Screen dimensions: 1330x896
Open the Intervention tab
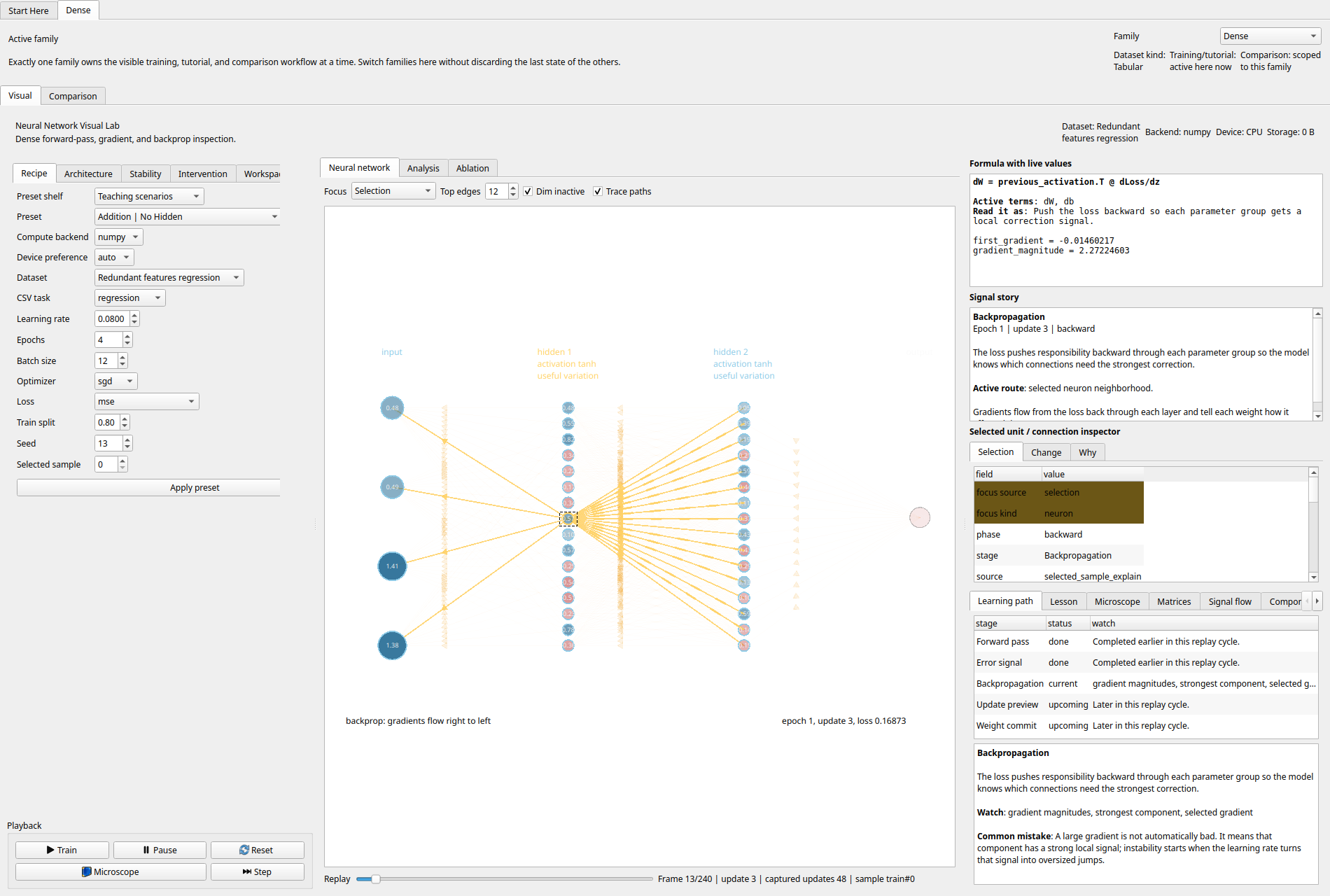tap(202, 174)
